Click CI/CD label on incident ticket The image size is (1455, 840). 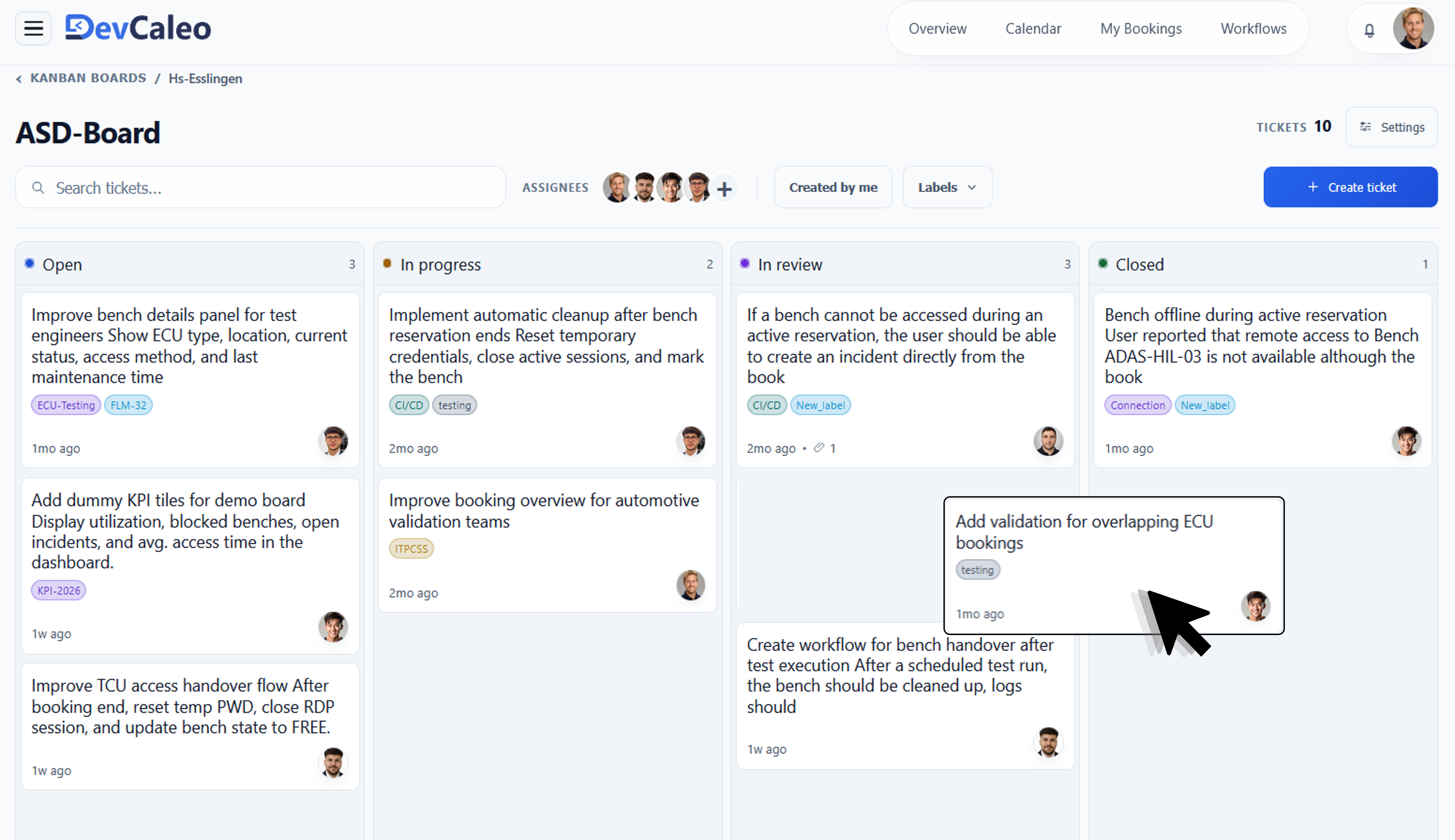point(766,405)
